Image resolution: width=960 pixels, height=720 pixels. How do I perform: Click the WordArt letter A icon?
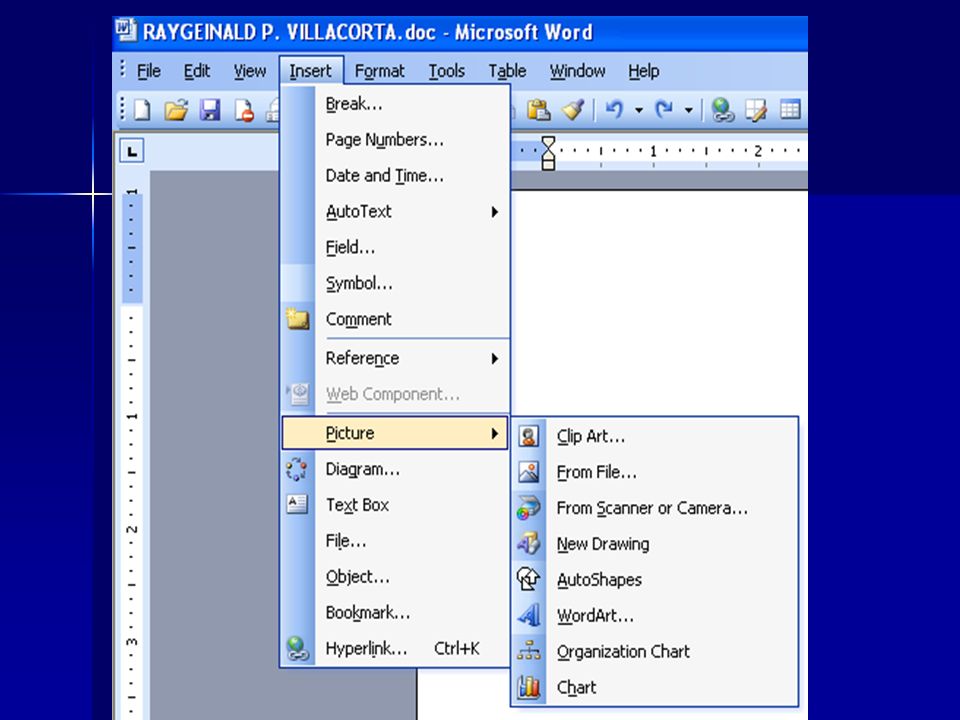[528, 615]
